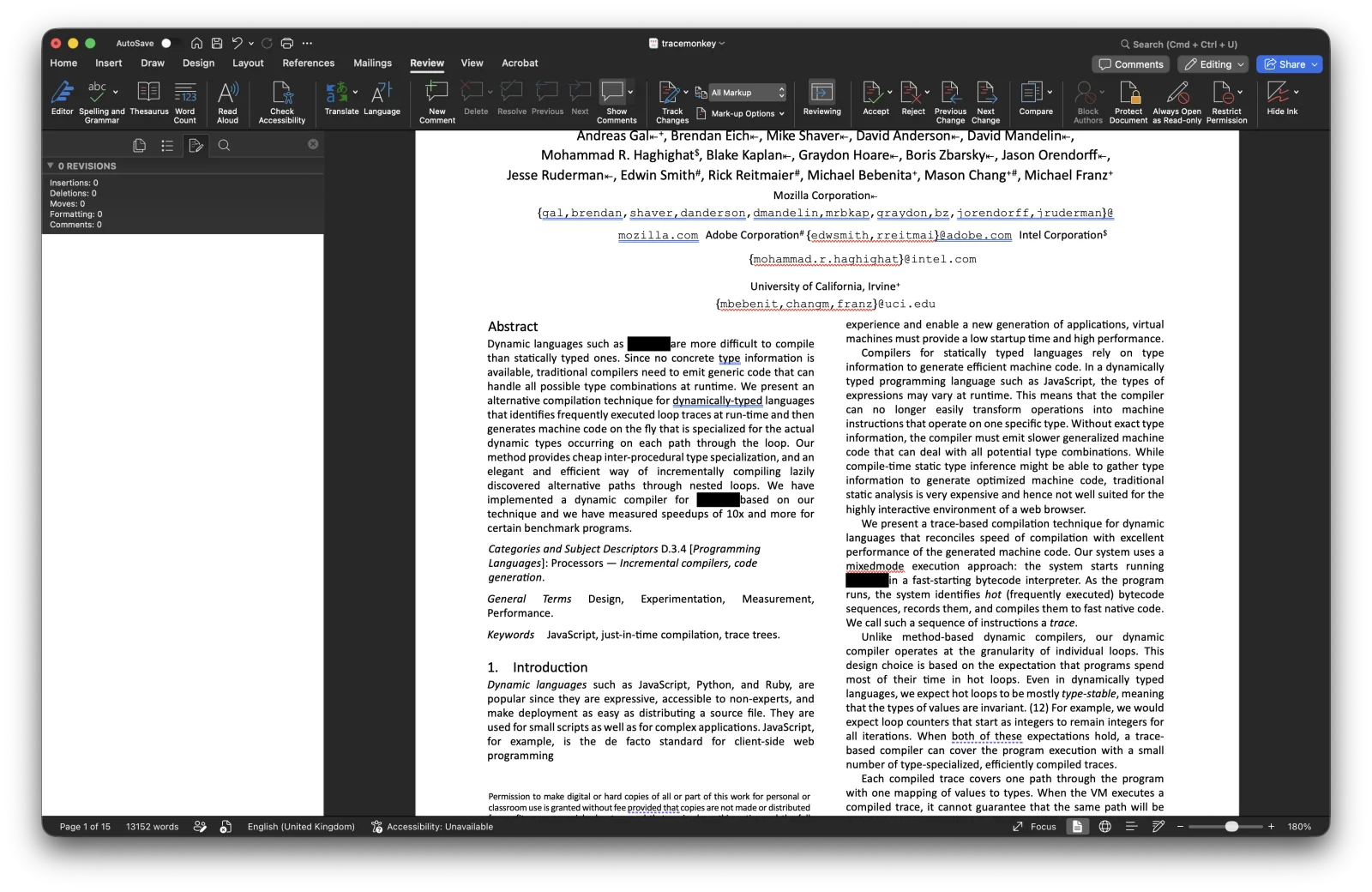Open the Undo history dropdown arrow
This screenshot has height=892, width=1372.
pyautogui.click(x=251, y=43)
